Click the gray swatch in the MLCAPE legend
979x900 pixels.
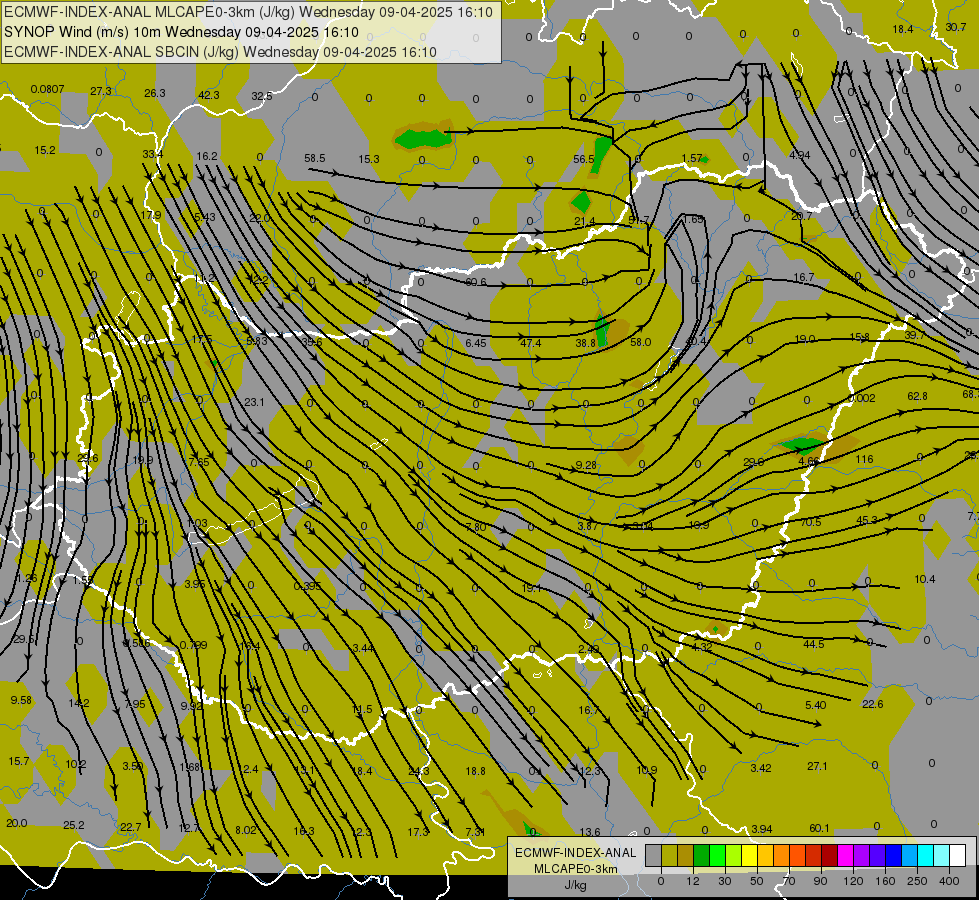[654, 855]
